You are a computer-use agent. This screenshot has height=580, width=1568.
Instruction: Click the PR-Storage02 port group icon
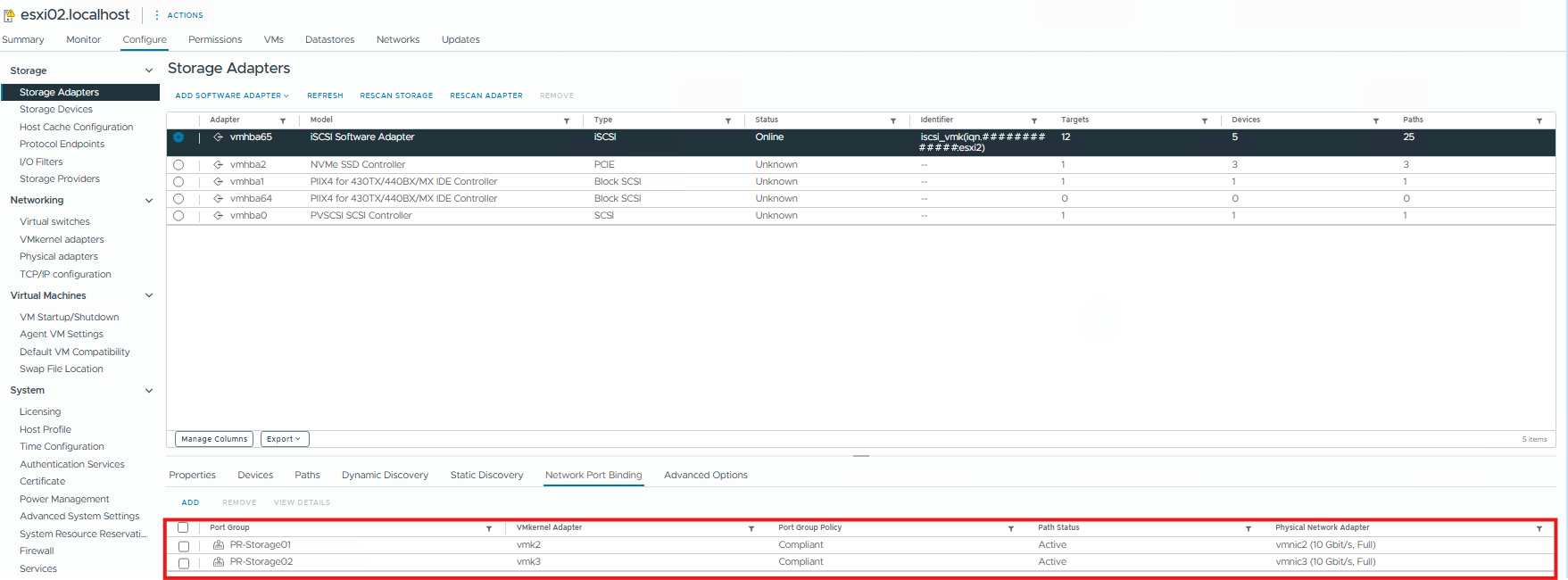[x=219, y=562]
